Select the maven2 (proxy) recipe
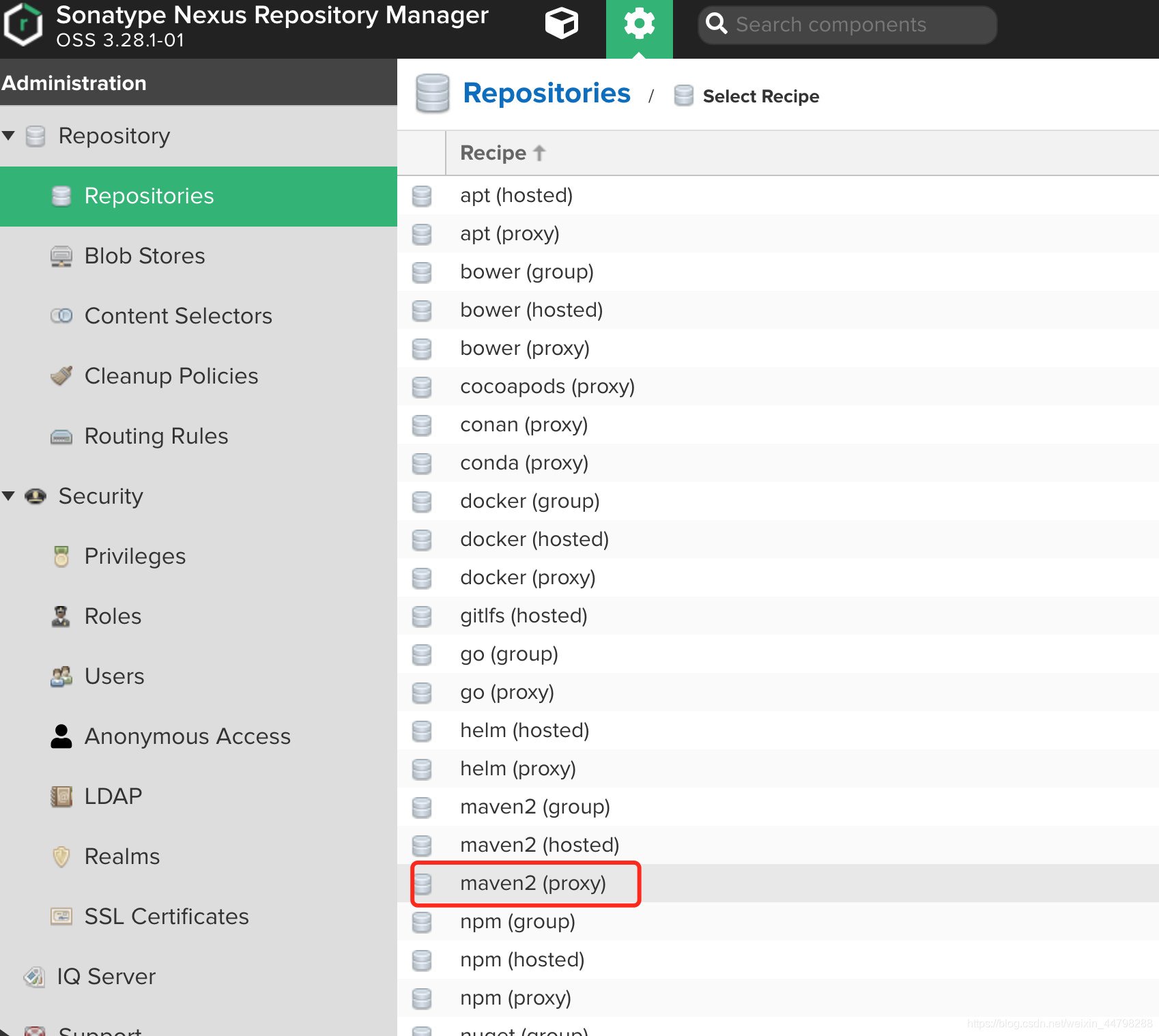Image resolution: width=1159 pixels, height=1036 pixels. pos(778,883)
